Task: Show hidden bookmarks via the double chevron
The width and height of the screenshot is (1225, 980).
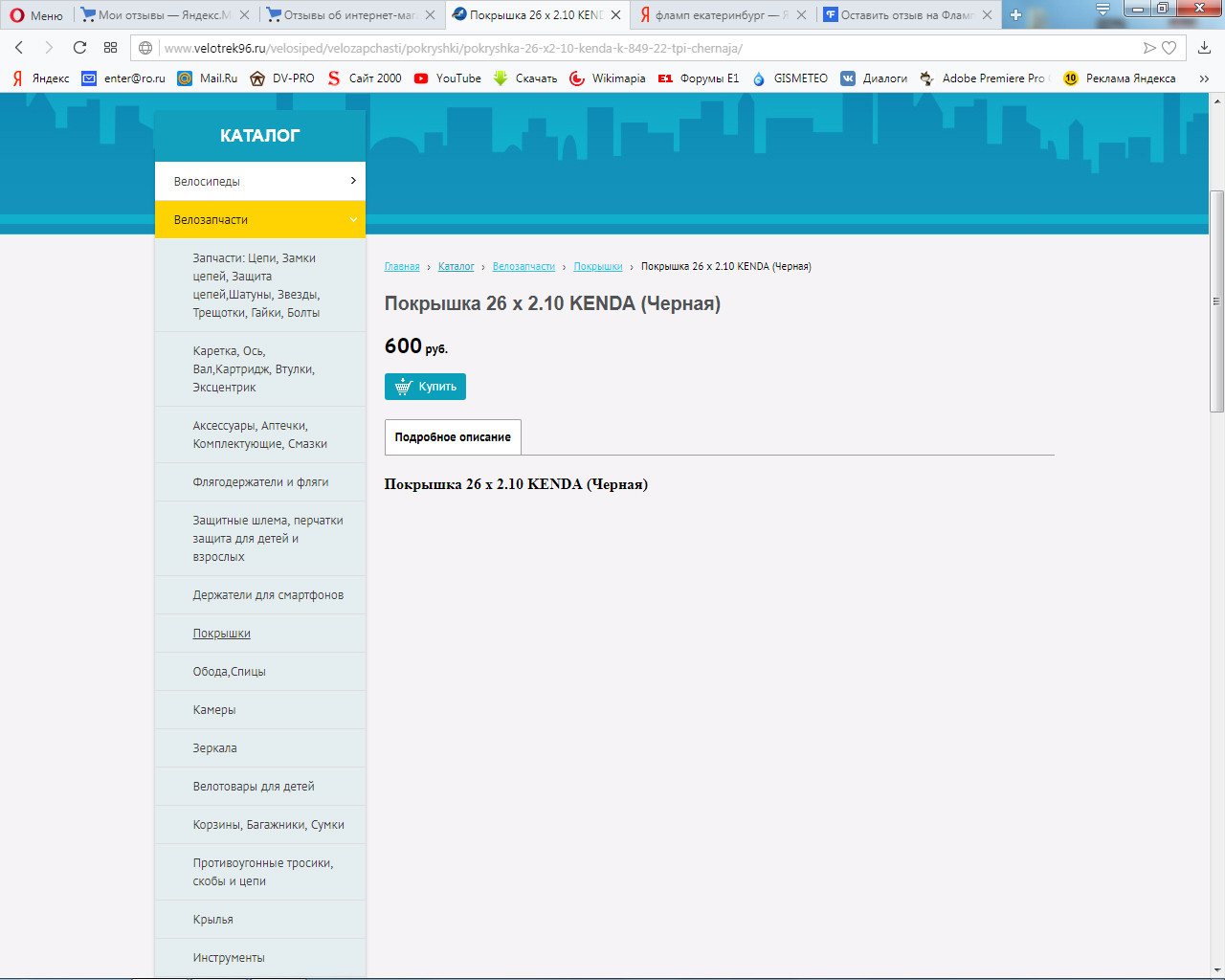Action: 1204,78
